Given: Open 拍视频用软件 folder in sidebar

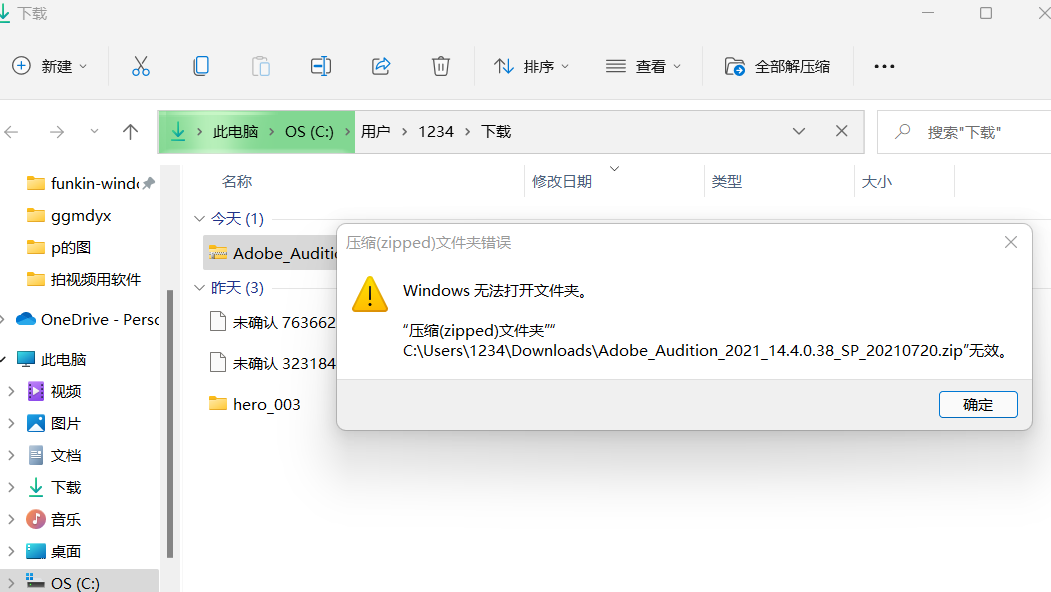Looking at the screenshot, I should (x=84, y=280).
